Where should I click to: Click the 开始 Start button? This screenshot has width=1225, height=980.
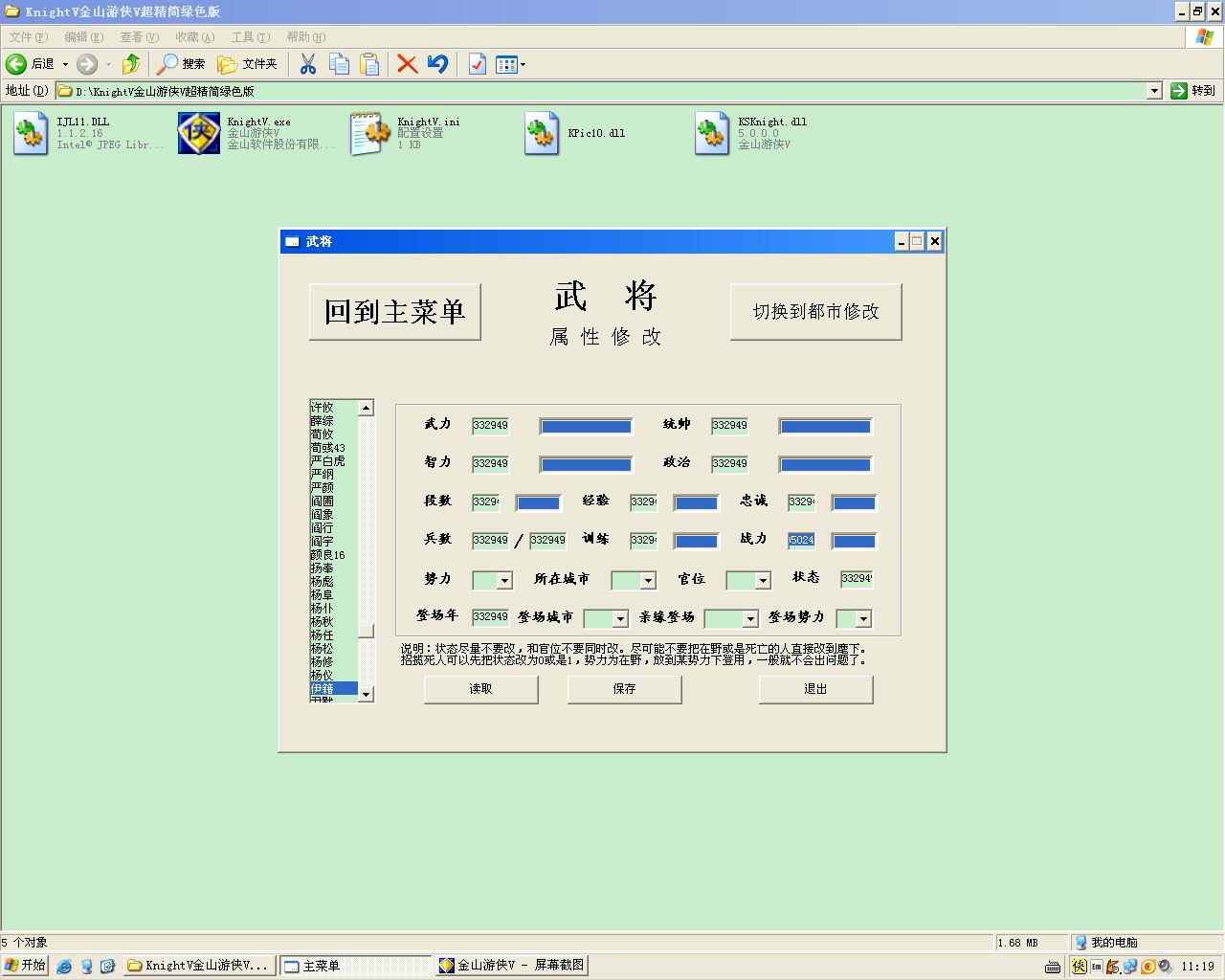(25, 966)
